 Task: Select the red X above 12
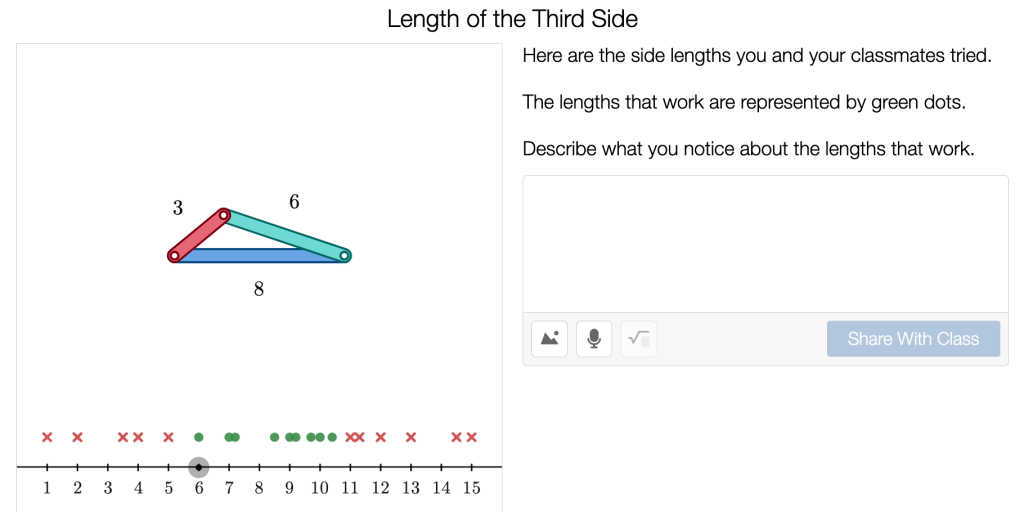pos(380,437)
